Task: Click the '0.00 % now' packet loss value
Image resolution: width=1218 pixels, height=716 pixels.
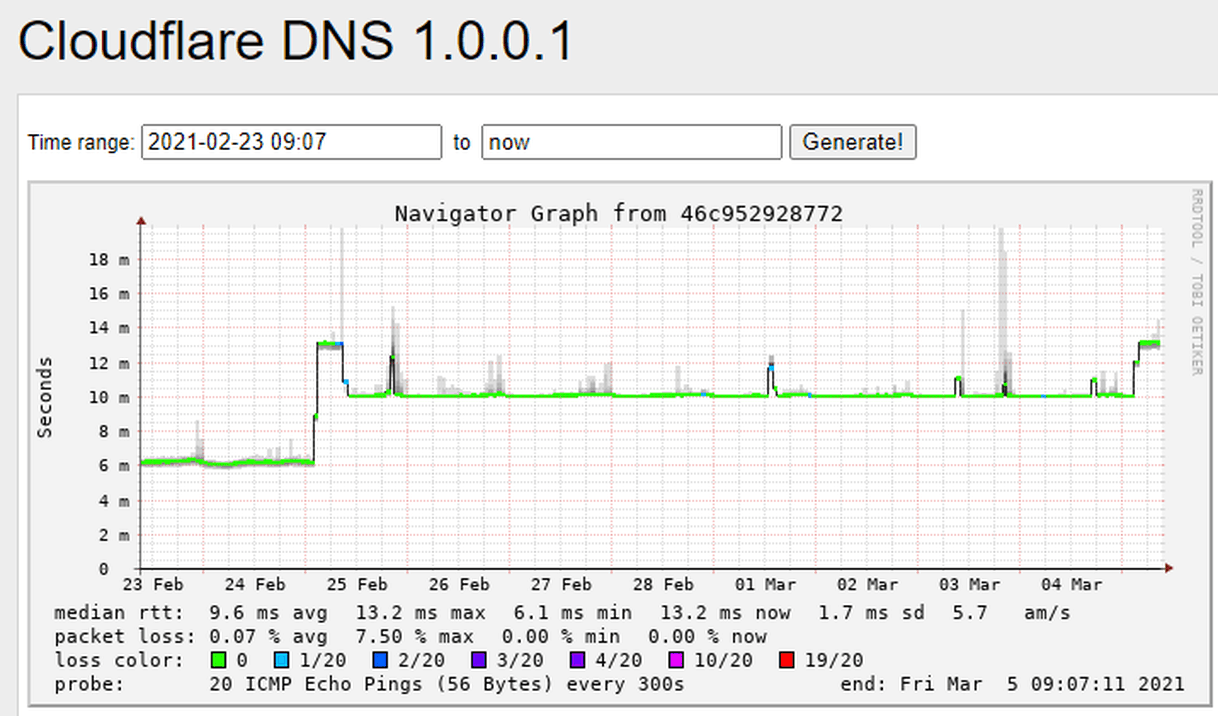Action: (707, 637)
